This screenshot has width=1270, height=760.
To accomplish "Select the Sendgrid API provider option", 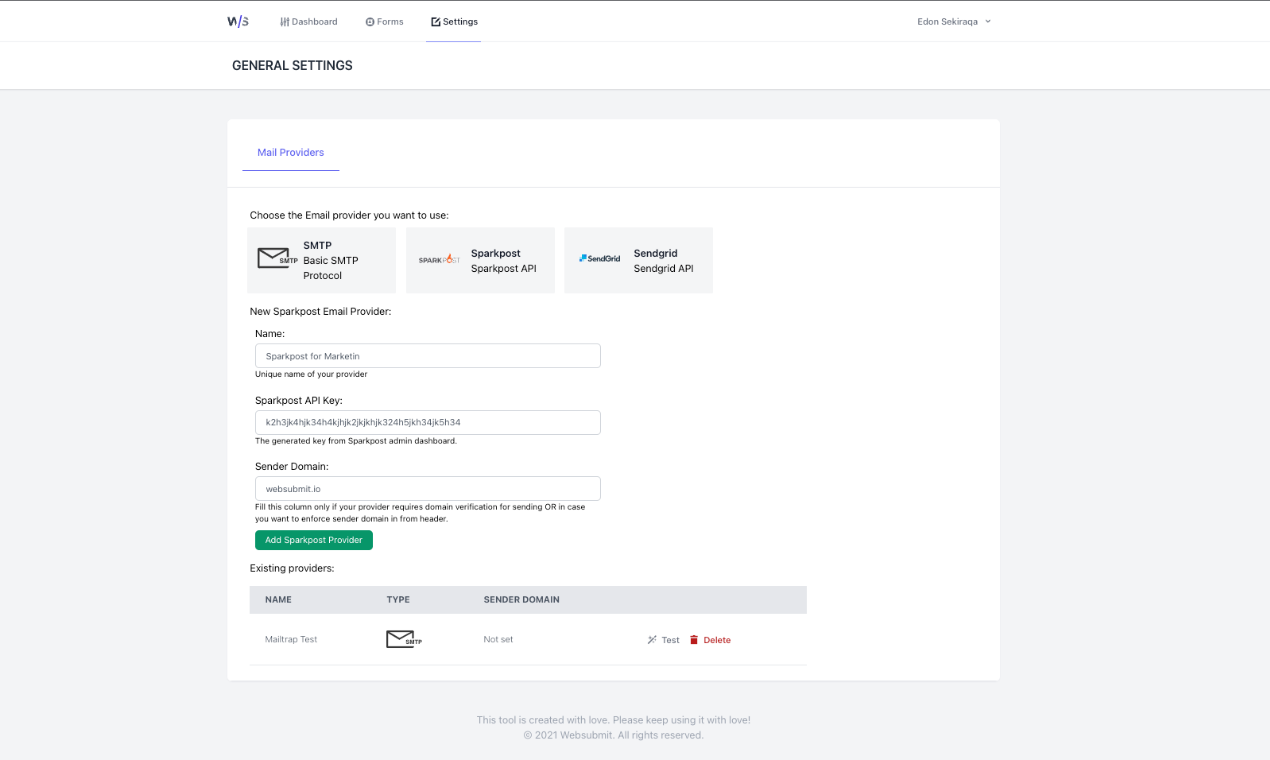I will (x=638, y=260).
